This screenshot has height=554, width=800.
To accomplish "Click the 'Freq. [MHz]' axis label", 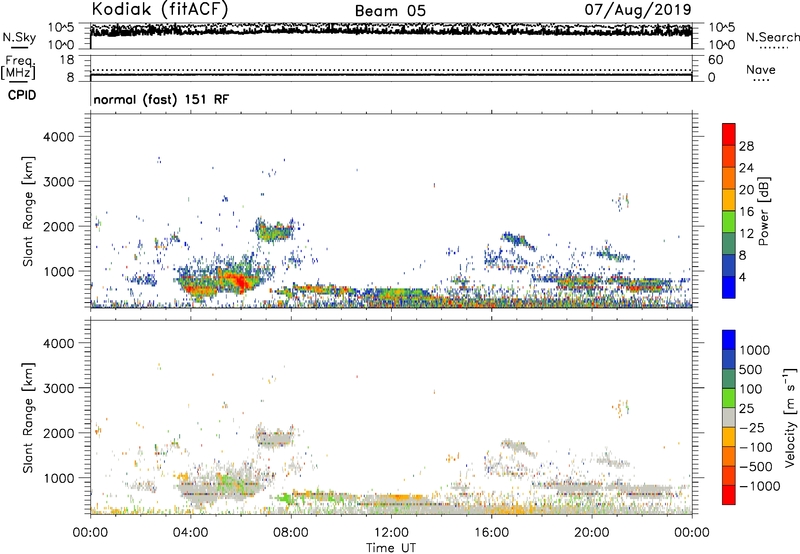I will 18,68.
